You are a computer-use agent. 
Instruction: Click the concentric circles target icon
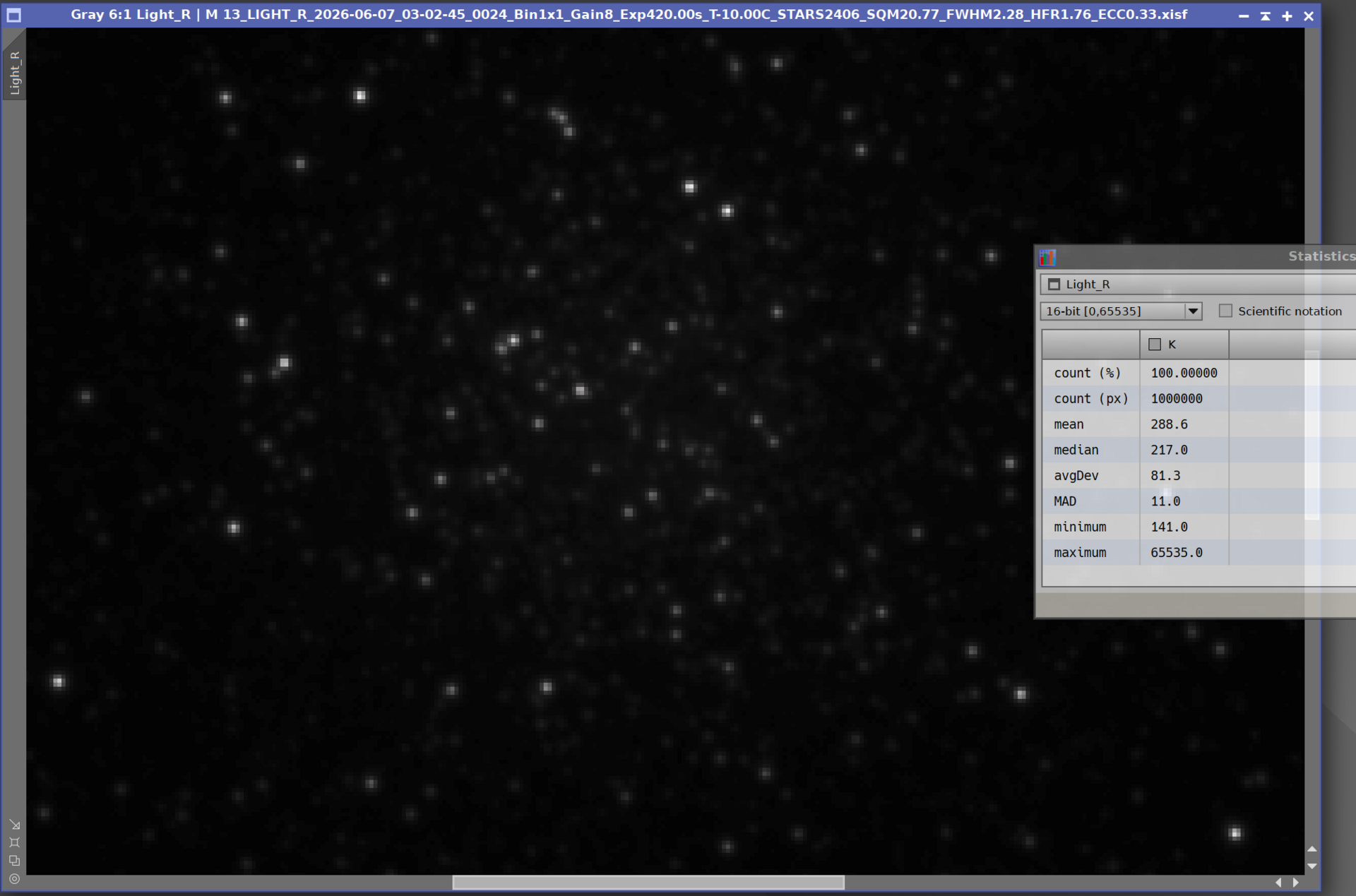14,879
